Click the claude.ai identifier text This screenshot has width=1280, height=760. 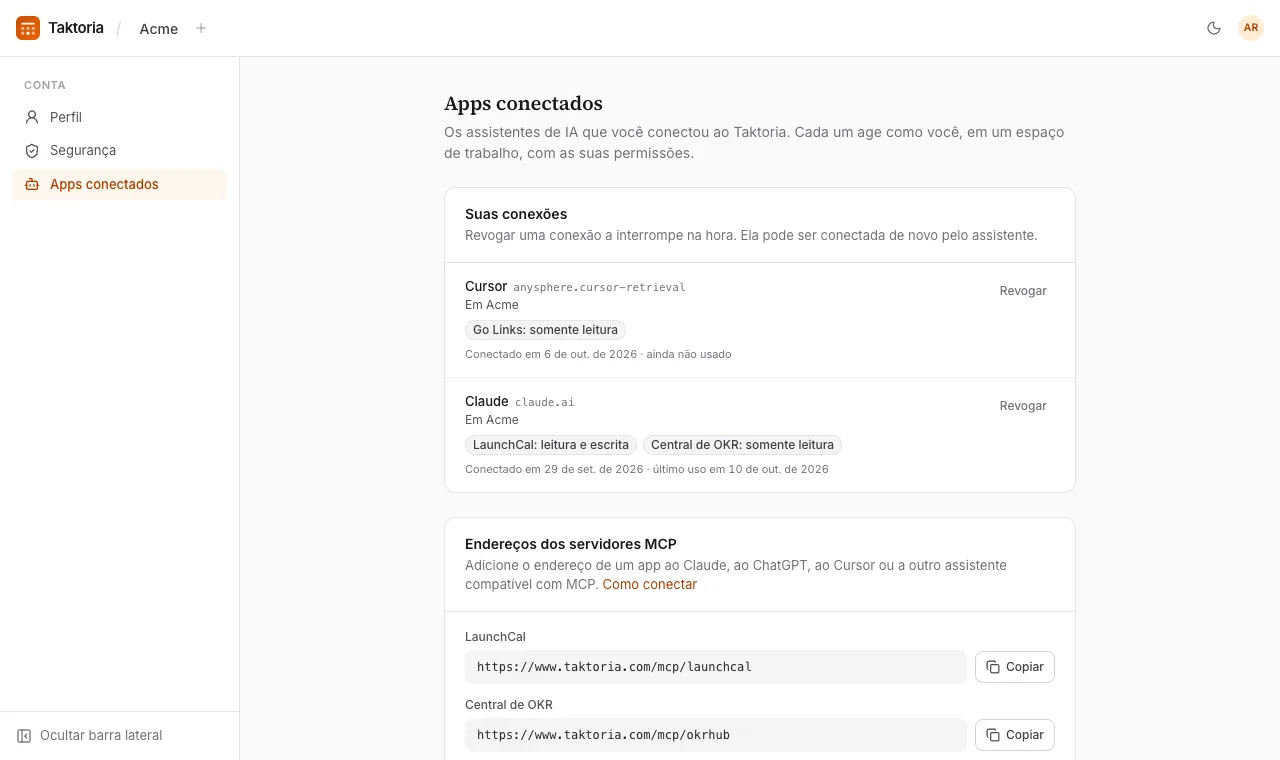point(545,402)
